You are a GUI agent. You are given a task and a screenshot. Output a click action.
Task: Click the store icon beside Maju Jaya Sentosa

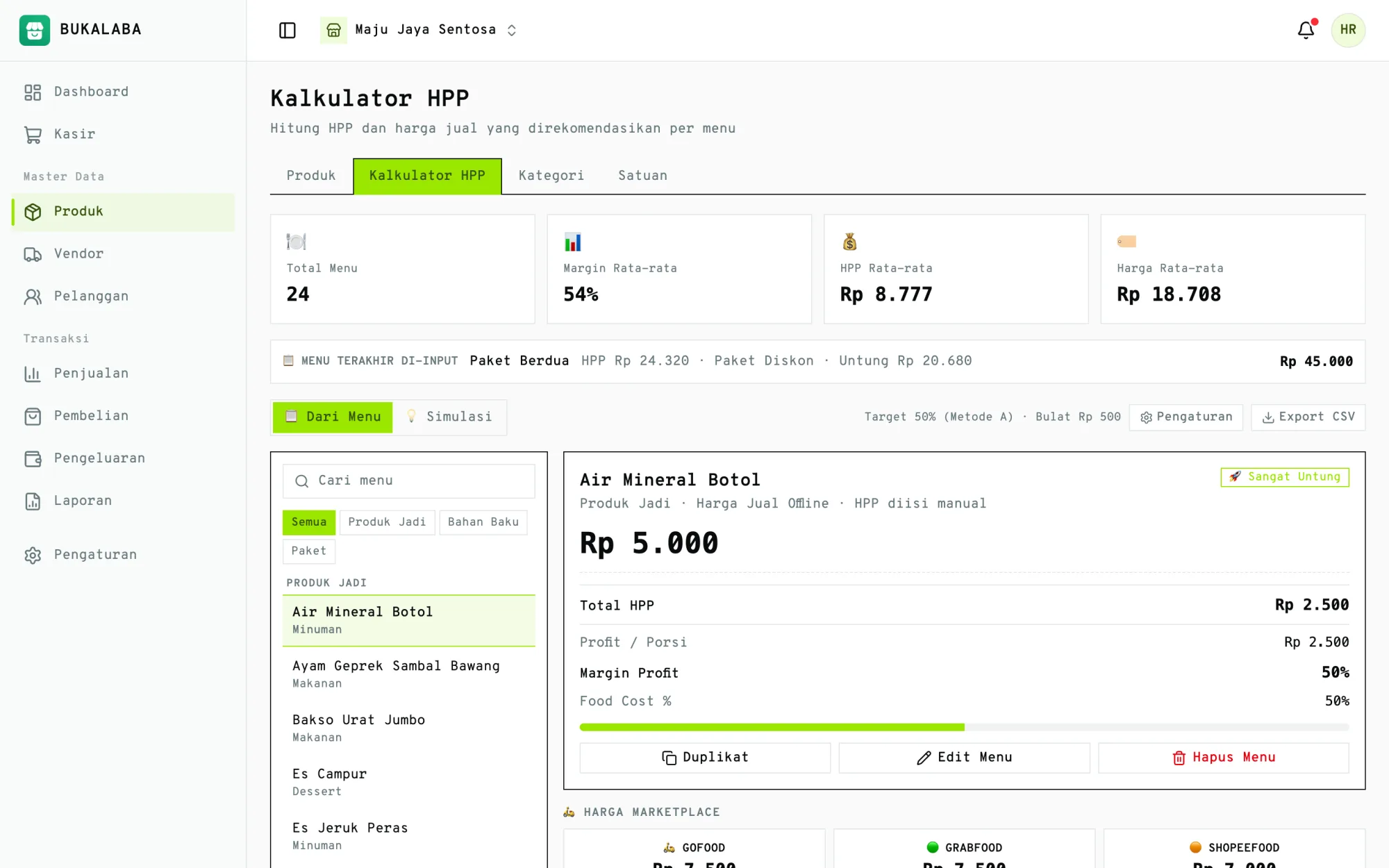pyautogui.click(x=333, y=30)
